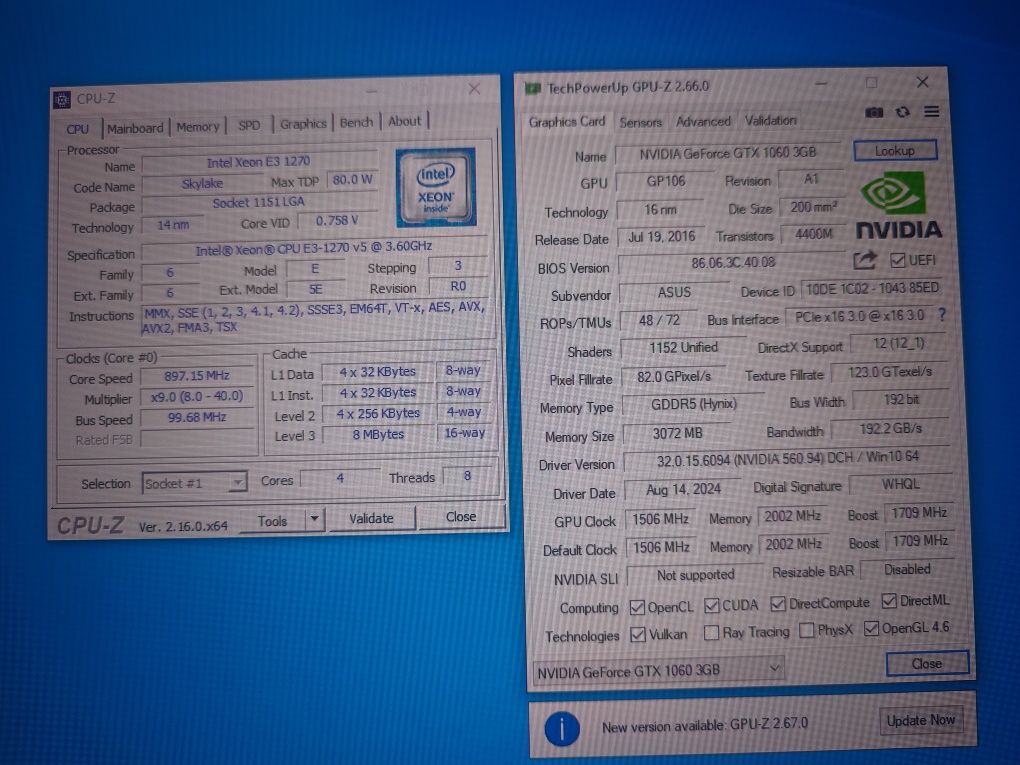This screenshot has height=765, width=1020.
Task: Click the Code Name value Skylake
Action: pos(202,183)
